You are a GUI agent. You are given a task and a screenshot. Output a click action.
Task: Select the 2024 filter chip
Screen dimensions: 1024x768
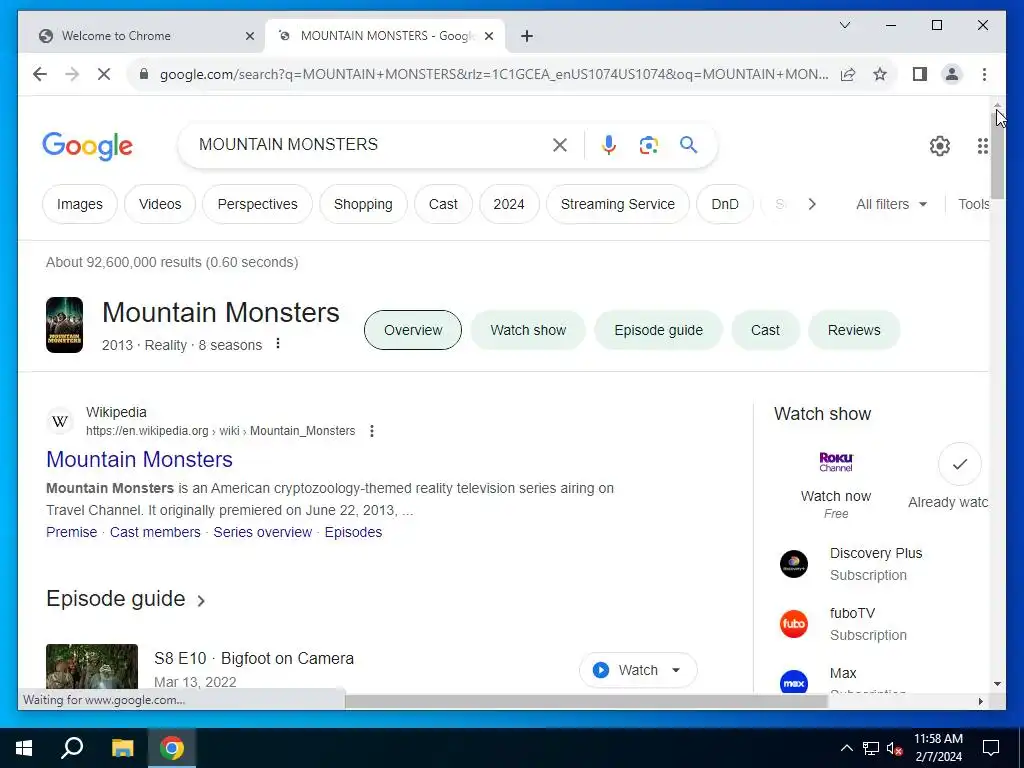point(509,204)
